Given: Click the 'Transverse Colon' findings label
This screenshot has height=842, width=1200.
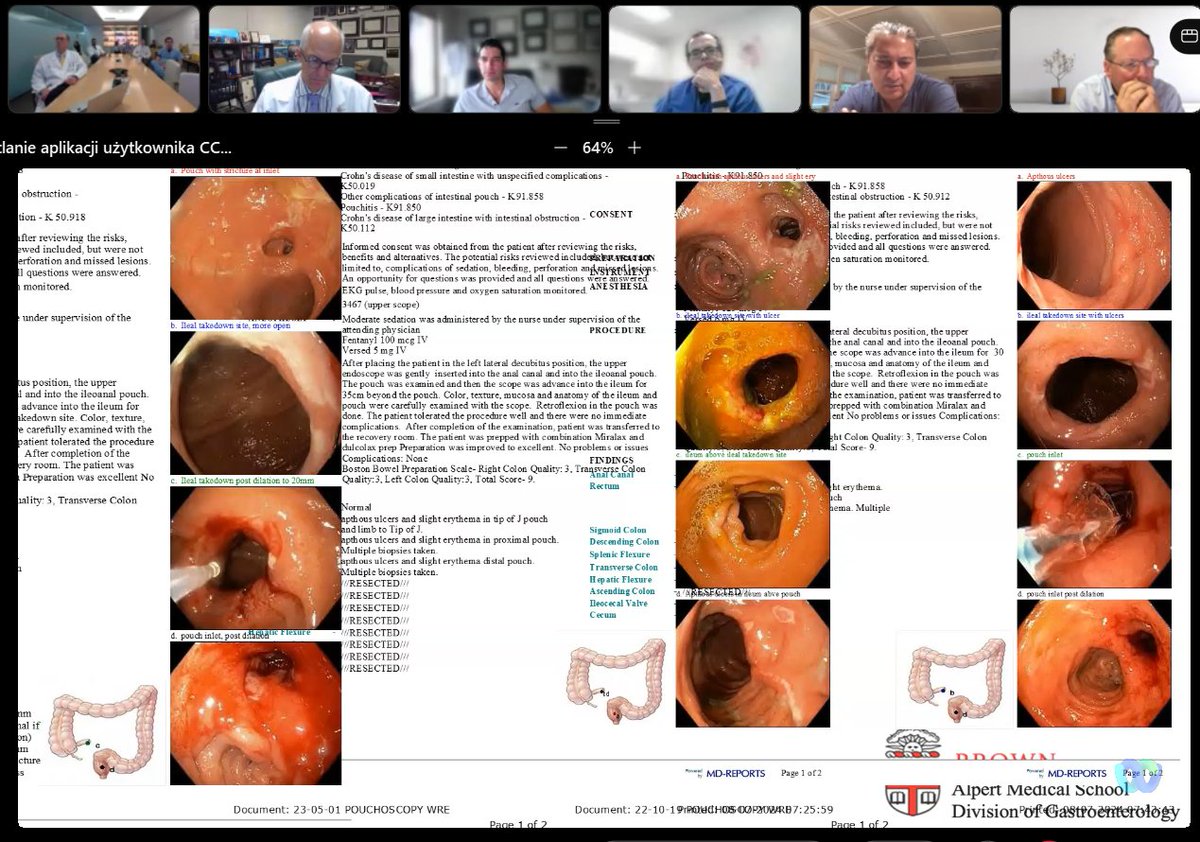Looking at the screenshot, I should [x=624, y=567].
